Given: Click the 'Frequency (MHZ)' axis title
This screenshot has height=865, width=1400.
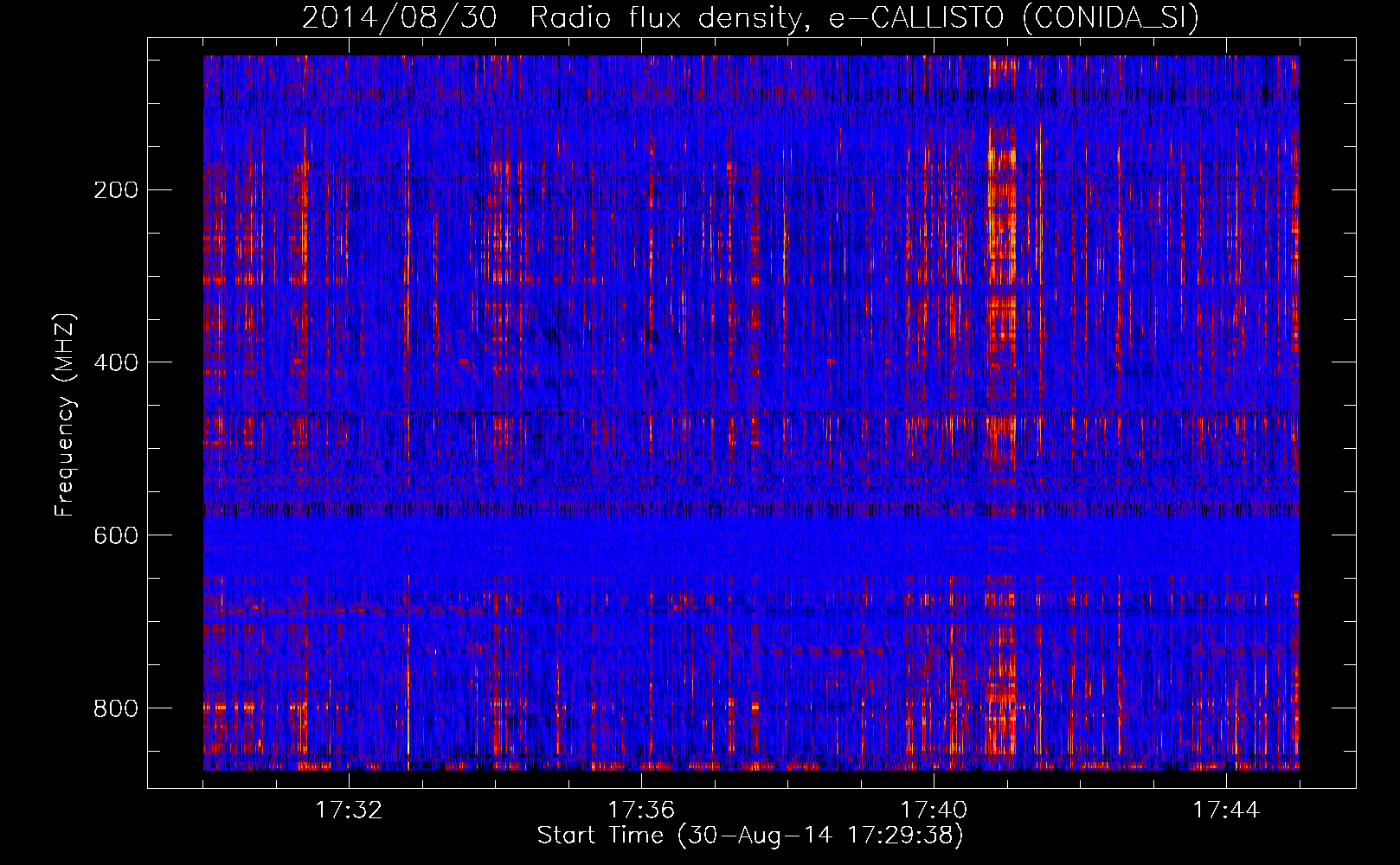Looking at the screenshot, I should point(65,415).
